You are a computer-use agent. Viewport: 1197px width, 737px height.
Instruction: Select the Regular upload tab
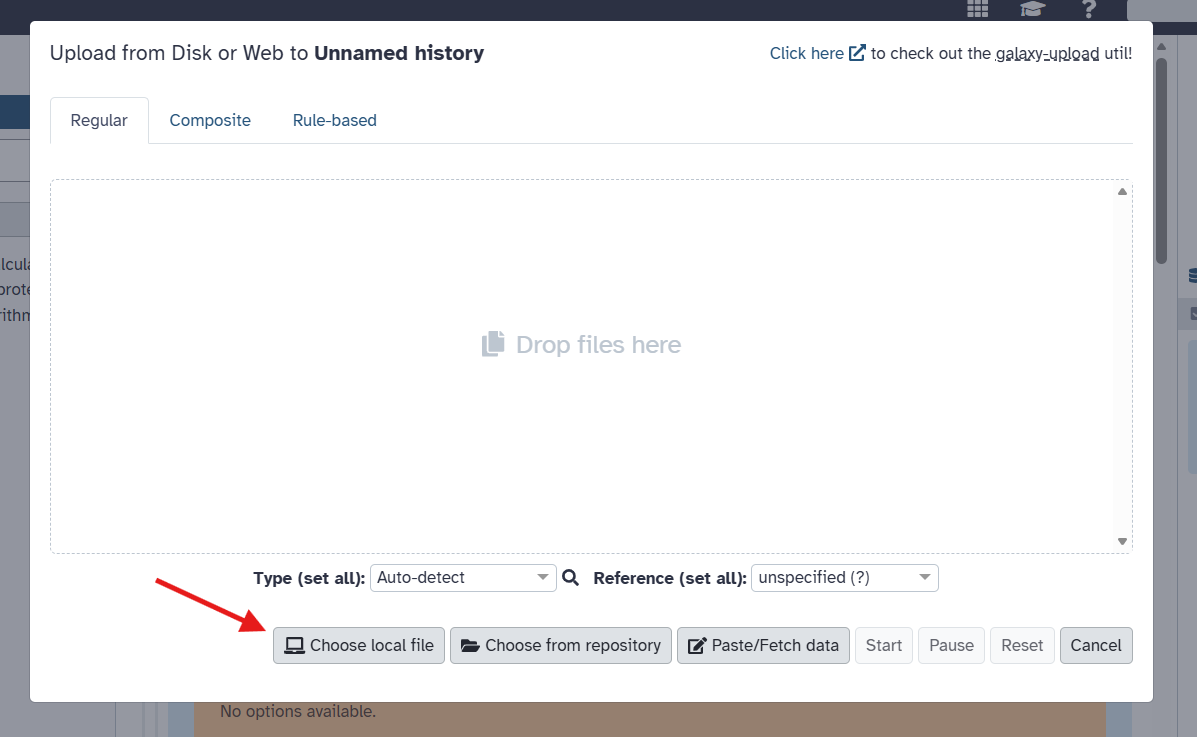coord(99,120)
